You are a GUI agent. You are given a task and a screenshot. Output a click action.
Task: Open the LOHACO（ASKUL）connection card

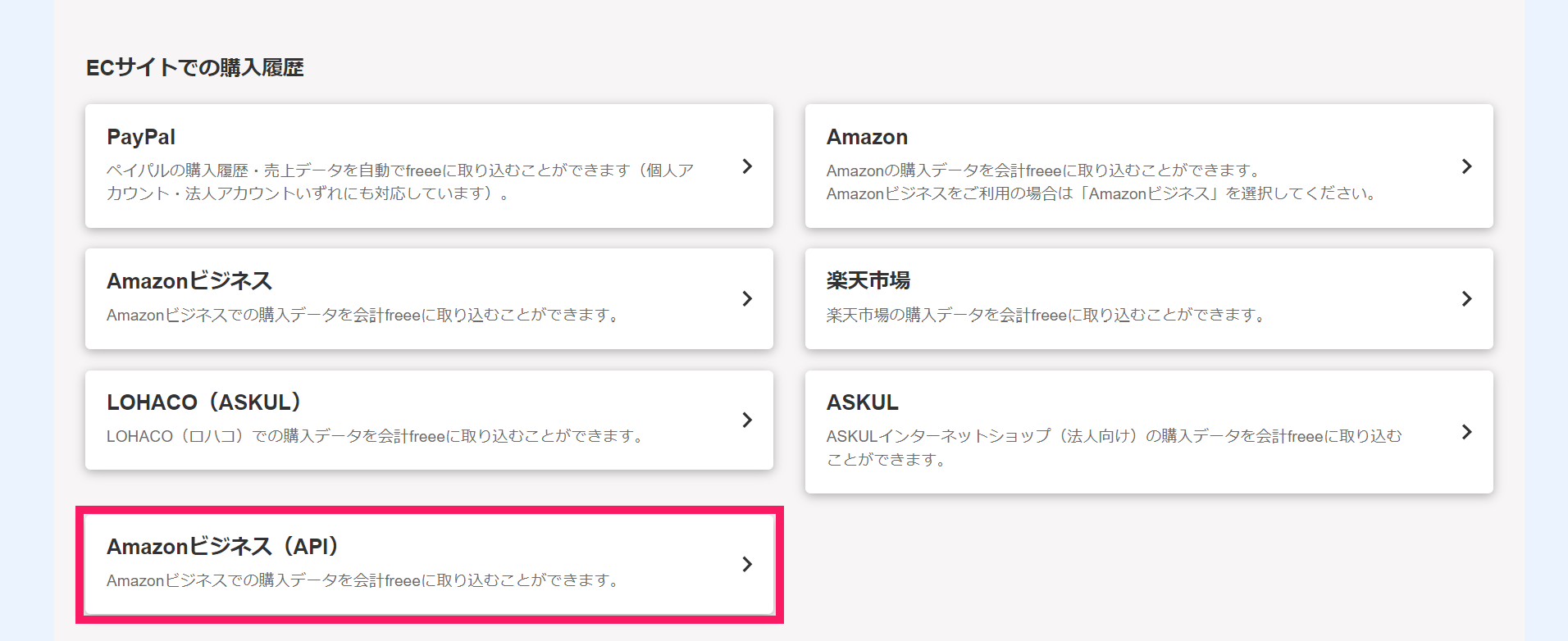(x=431, y=420)
